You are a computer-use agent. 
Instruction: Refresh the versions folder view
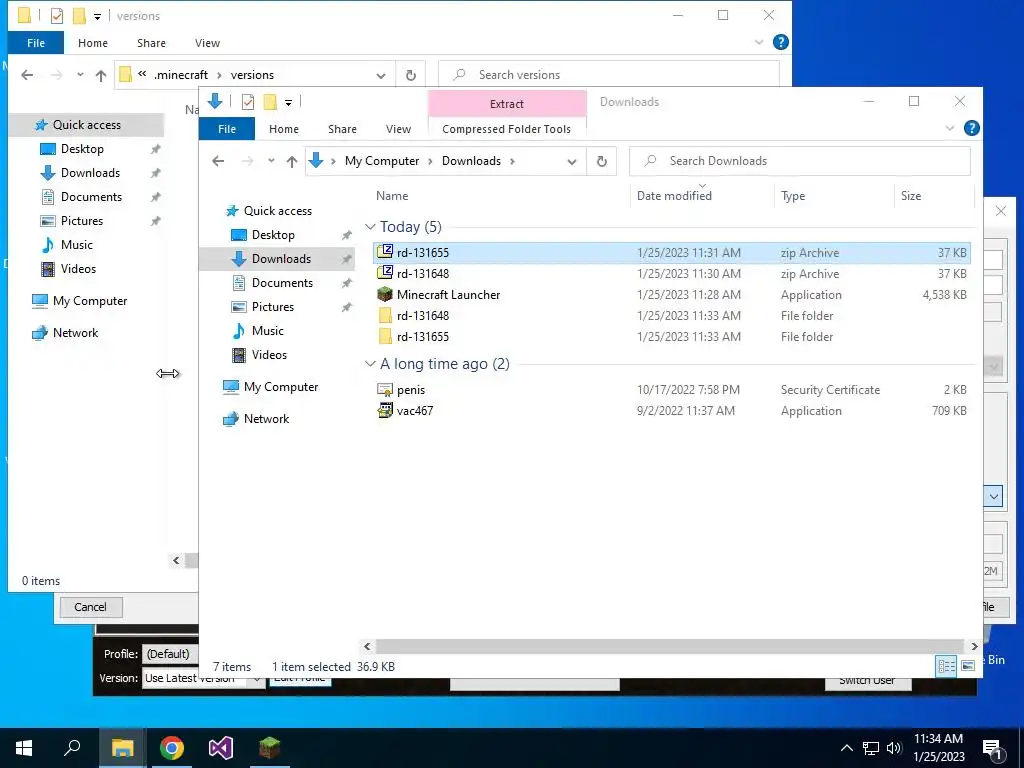point(411,75)
